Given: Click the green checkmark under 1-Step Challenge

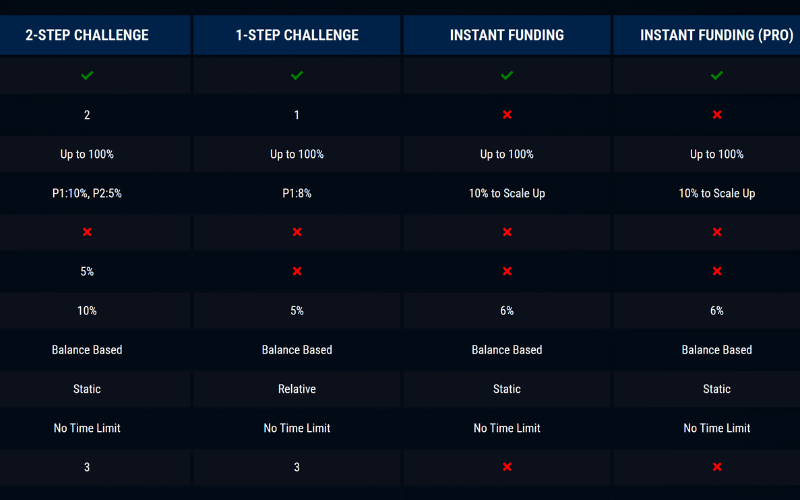Looking at the screenshot, I should point(297,75).
